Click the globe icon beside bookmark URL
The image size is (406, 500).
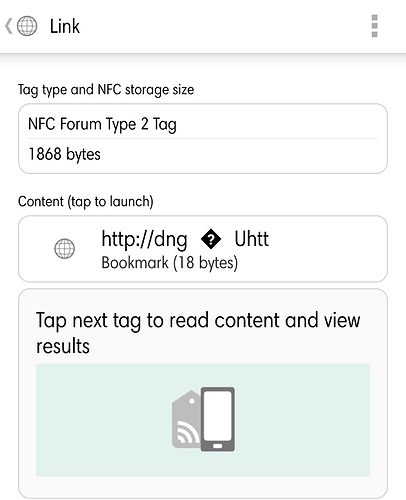coord(64,249)
